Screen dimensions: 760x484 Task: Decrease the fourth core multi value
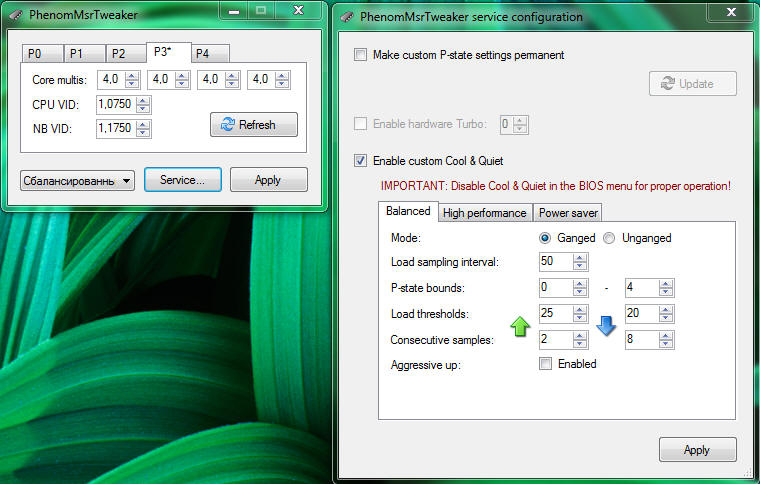point(282,84)
